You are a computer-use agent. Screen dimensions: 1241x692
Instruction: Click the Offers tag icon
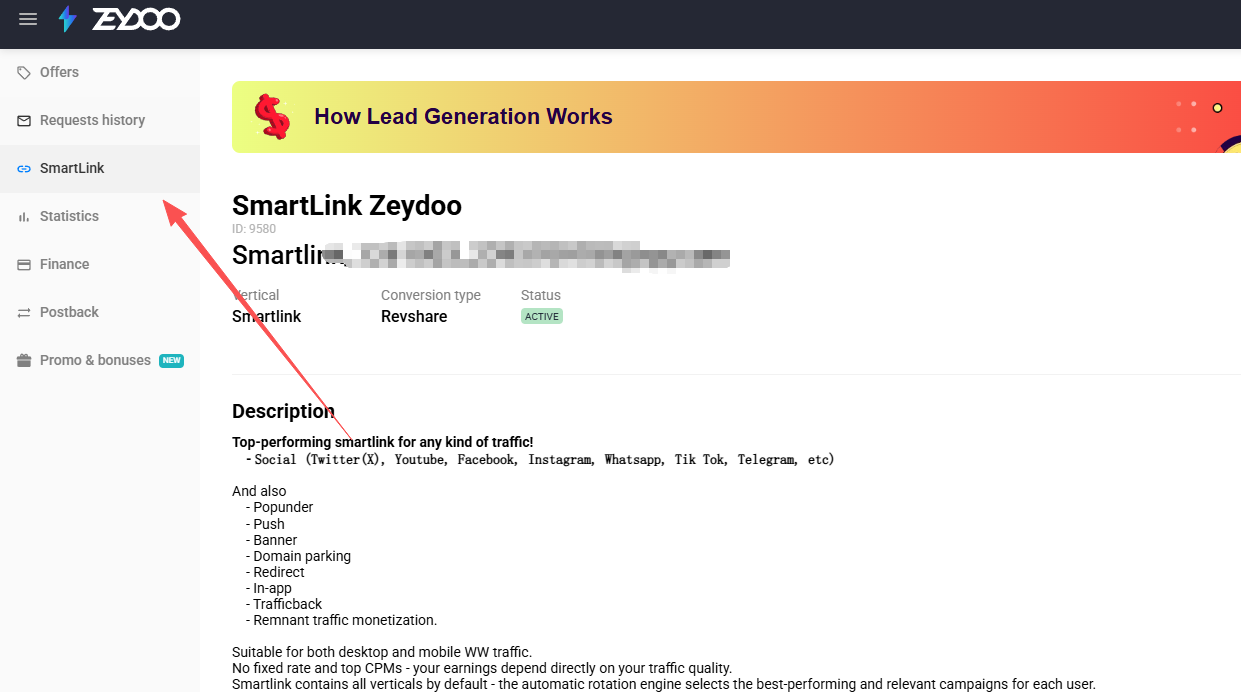pos(24,72)
